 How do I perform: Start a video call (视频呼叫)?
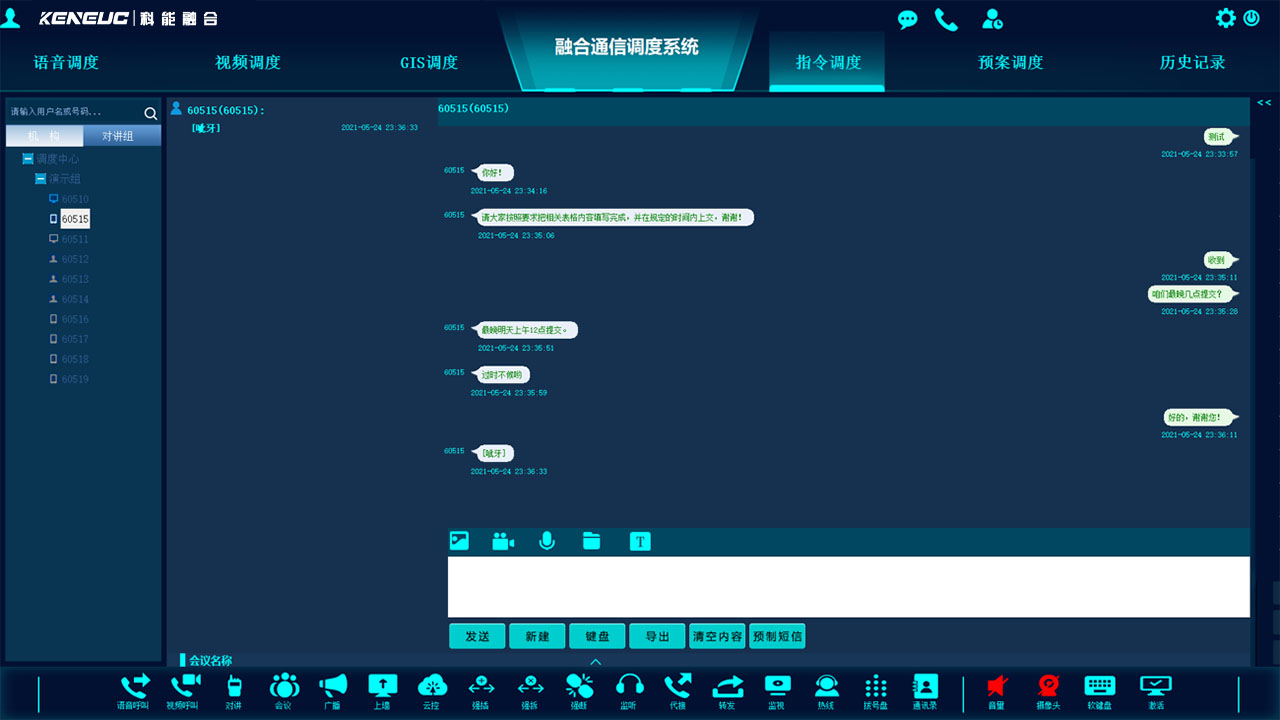click(x=184, y=690)
